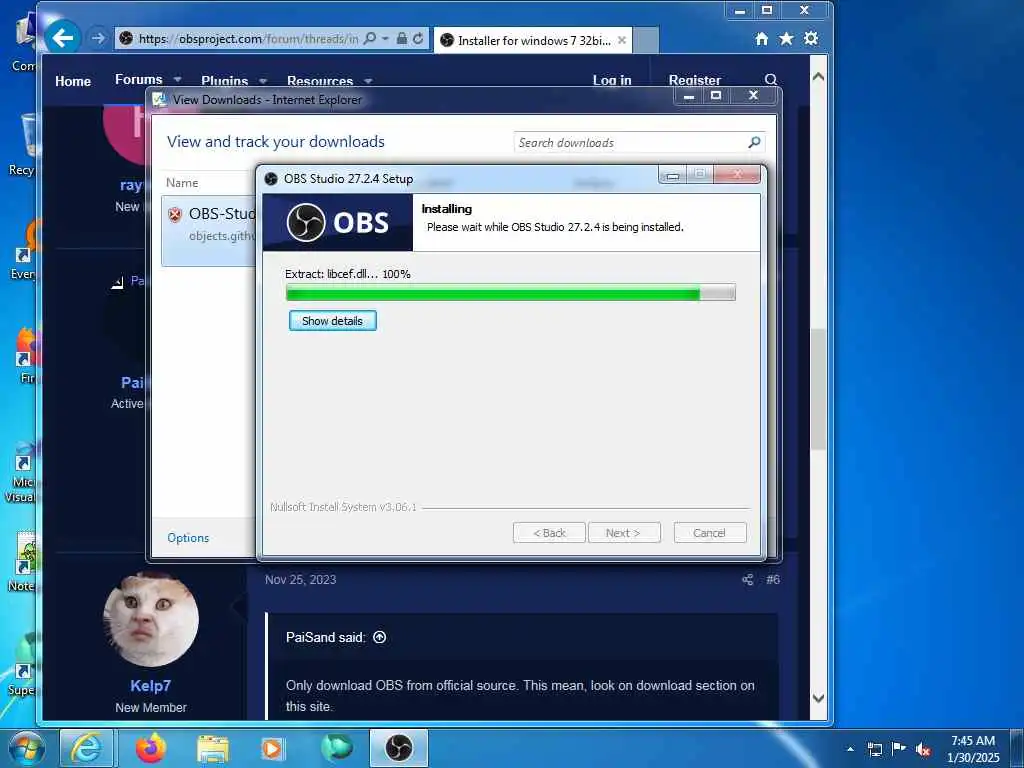Click the page refresh icon
This screenshot has height=768, width=1024.
click(418, 39)
